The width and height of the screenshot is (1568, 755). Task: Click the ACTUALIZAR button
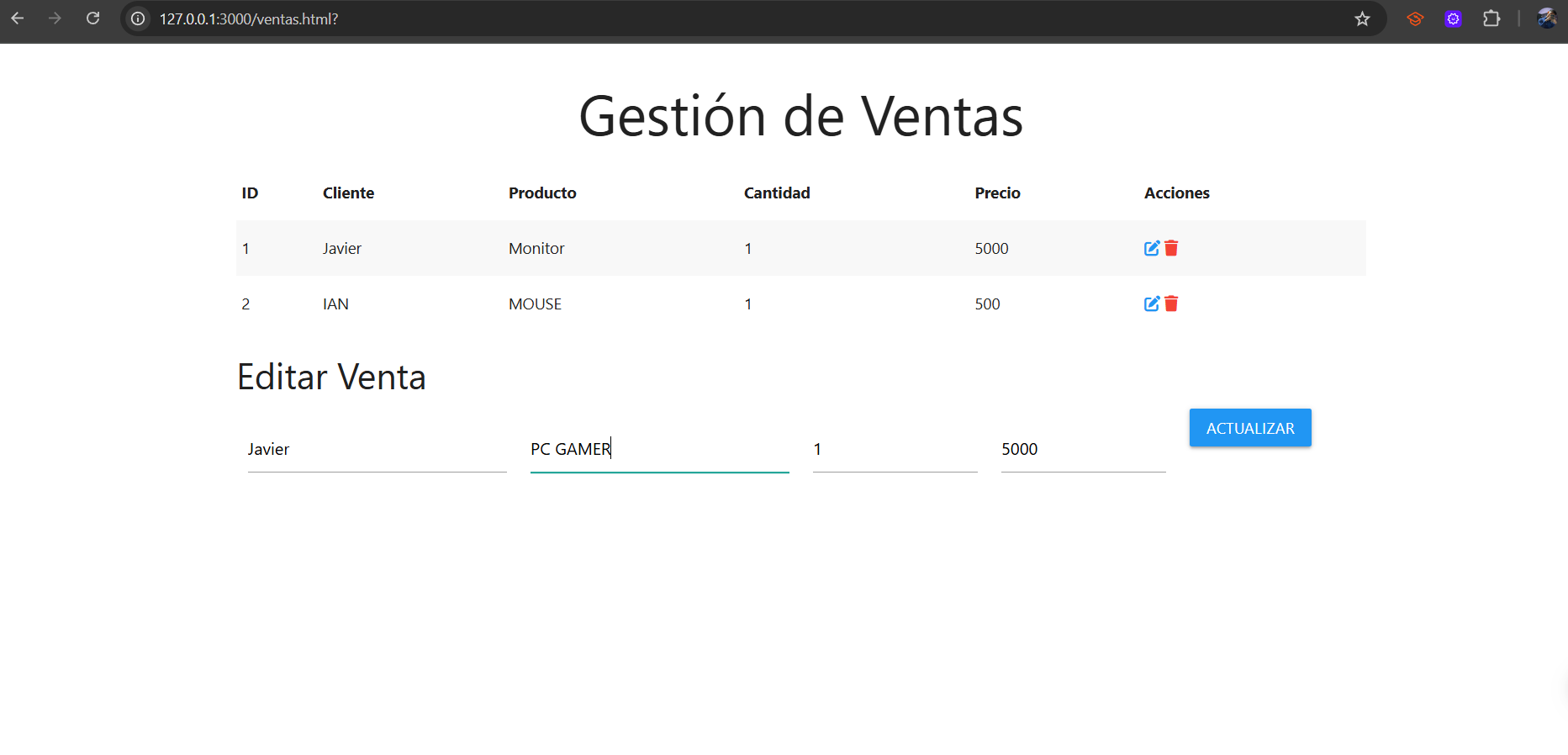pyautogui.click(x=1250, y=428)
